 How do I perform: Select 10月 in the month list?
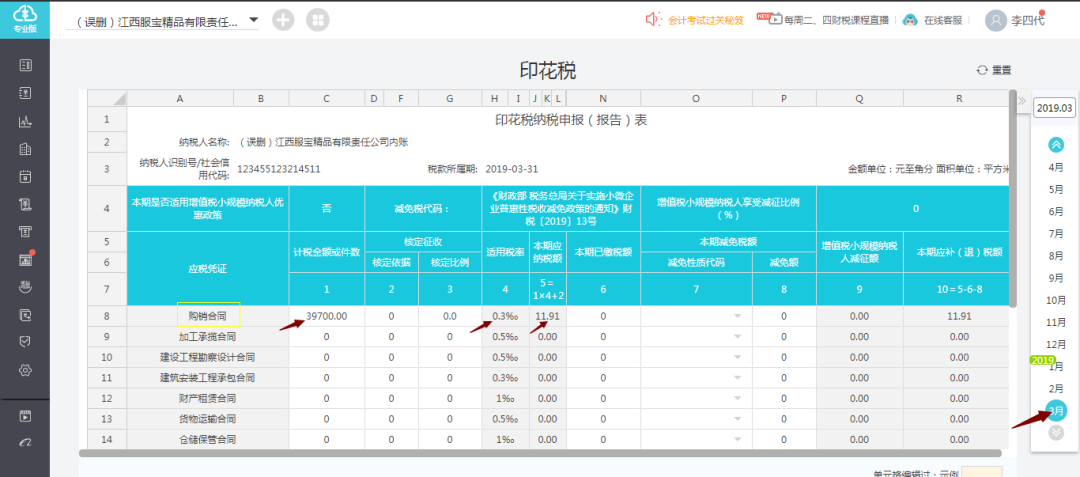click(x=1055, y=300)
